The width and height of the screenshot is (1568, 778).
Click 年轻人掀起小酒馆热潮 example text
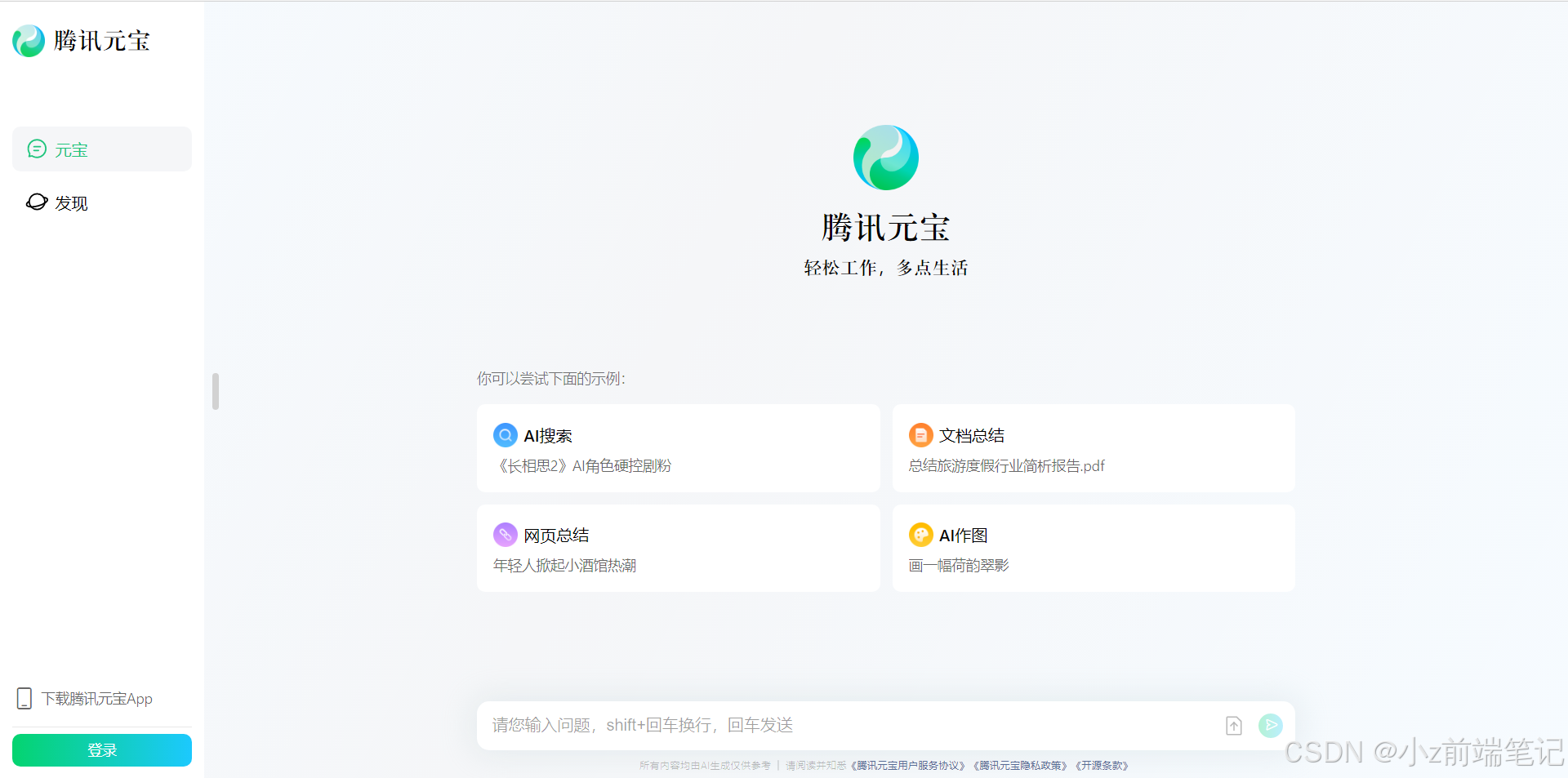[565, 566]
